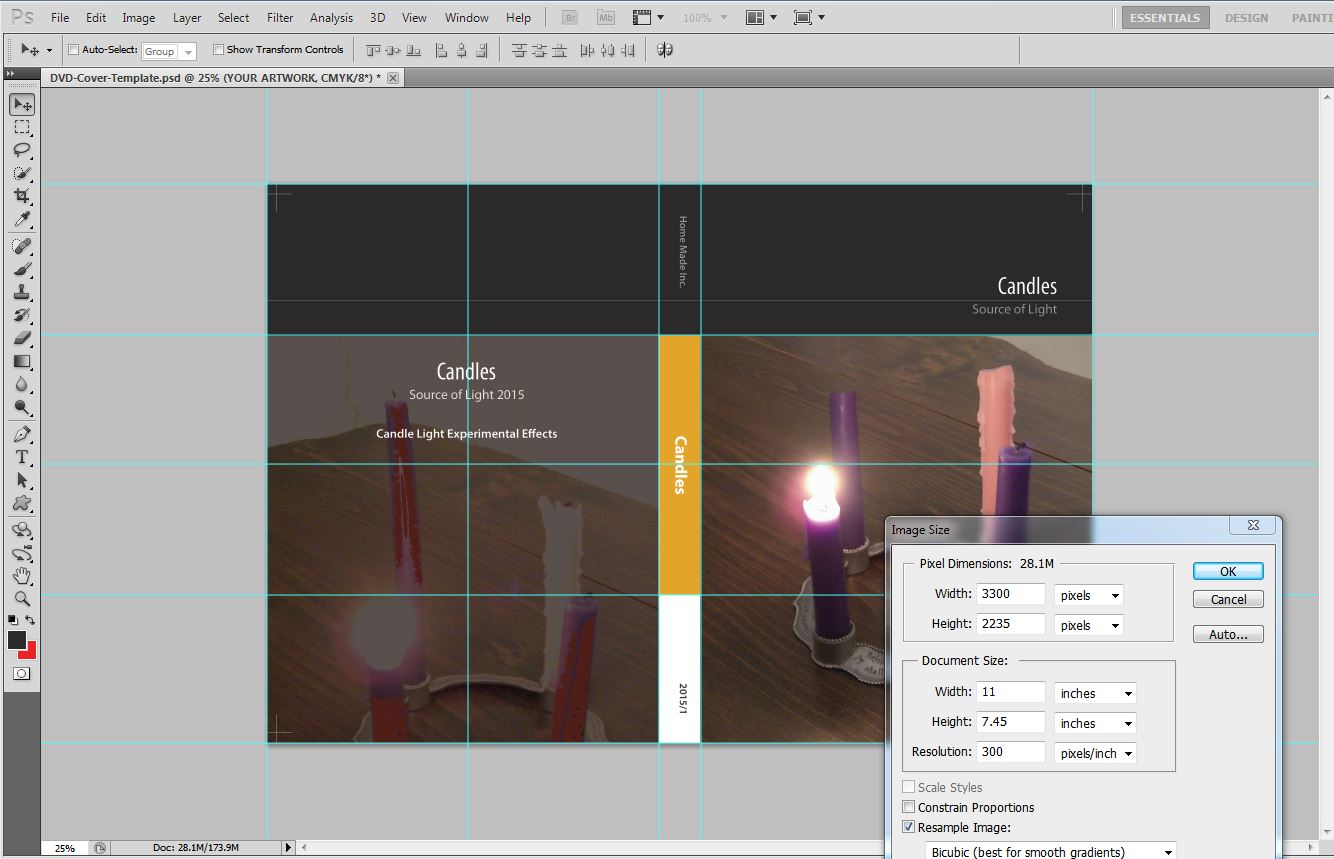This screenshot has height=859, width=1334.
Task: Click the pixel Width field showing 3300
Action: 1011,594
